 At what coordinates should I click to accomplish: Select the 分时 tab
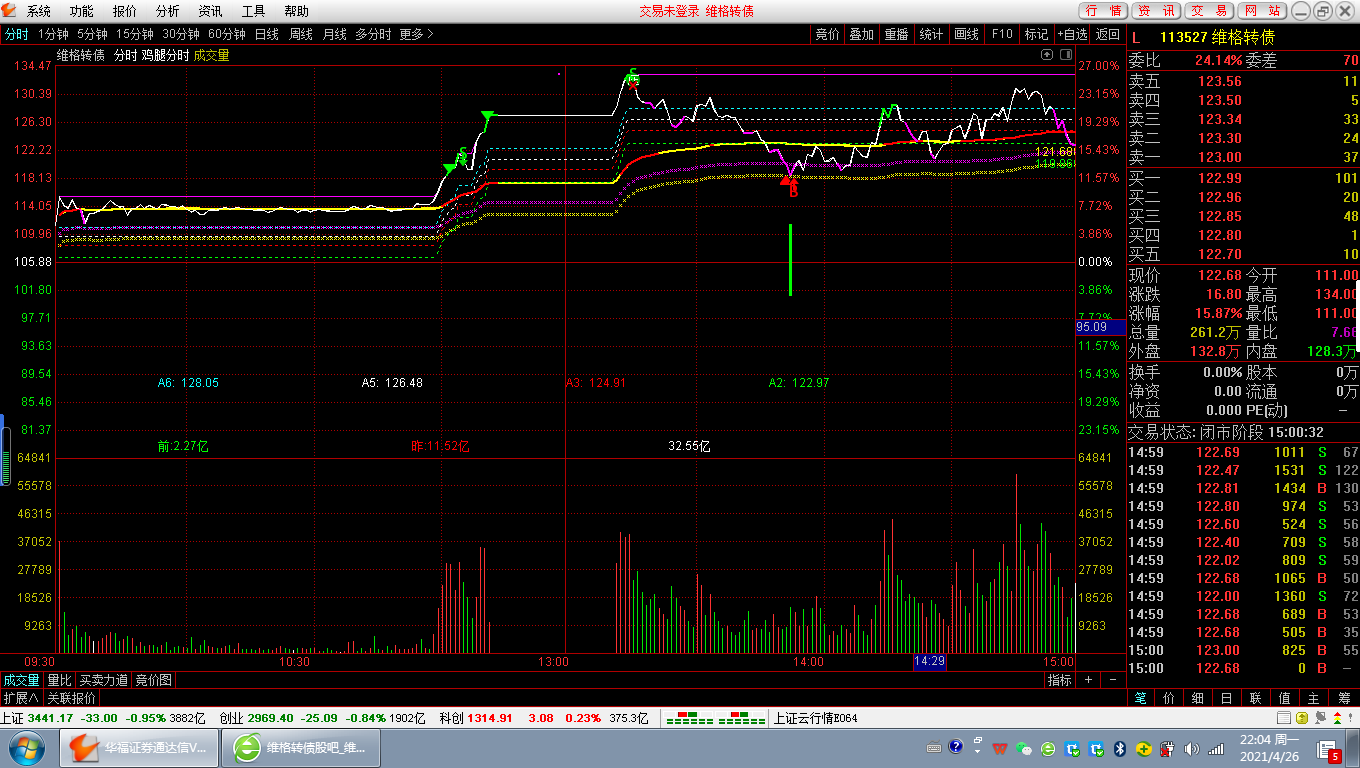coord(16,34)
